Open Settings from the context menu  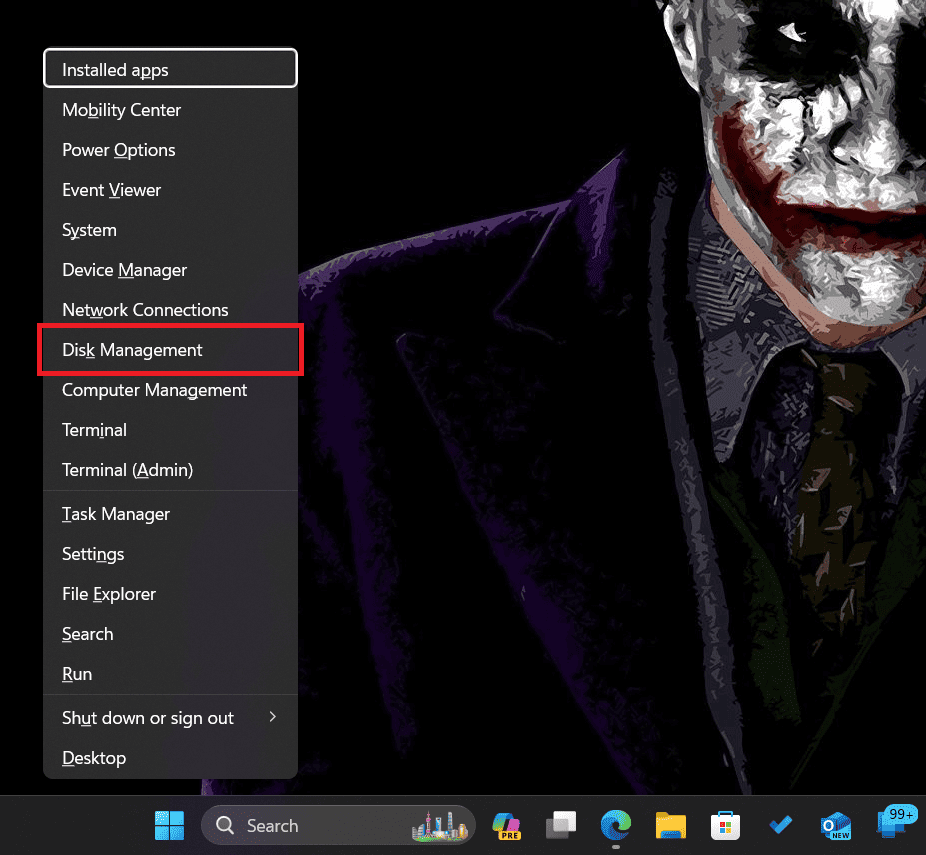(x=92, y=554)
